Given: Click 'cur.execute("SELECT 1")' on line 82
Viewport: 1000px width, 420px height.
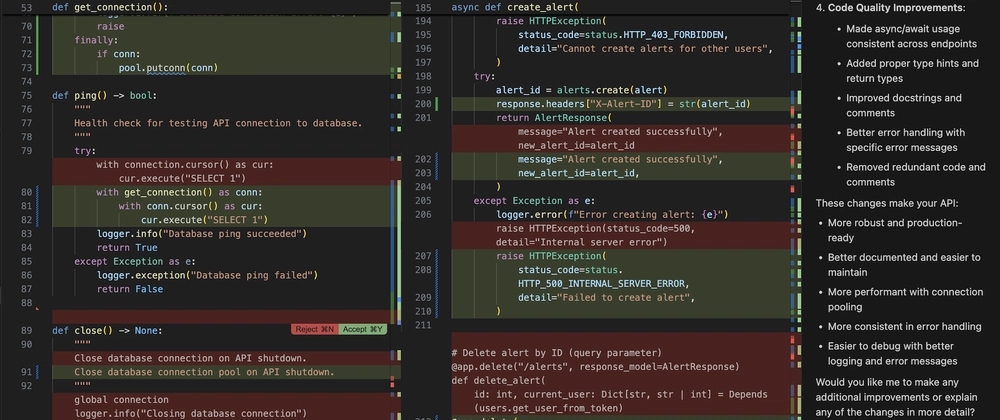Looking at the screenshot, I should pos(204,220).
